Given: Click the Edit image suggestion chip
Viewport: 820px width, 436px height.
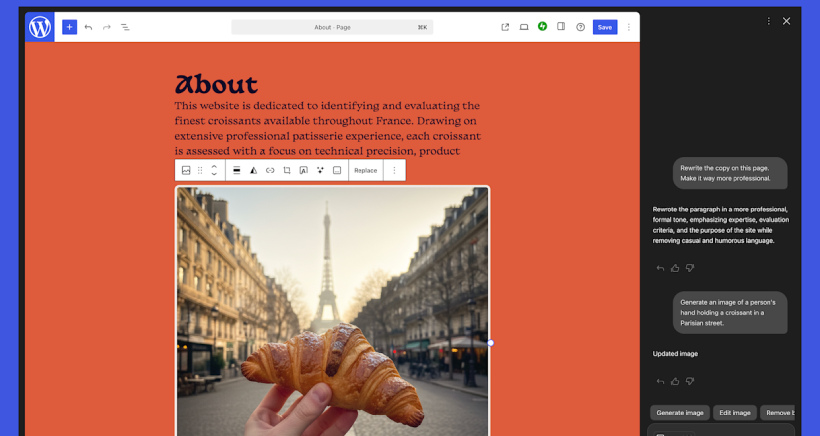Looking at the screenshot, I should (734, 412).
